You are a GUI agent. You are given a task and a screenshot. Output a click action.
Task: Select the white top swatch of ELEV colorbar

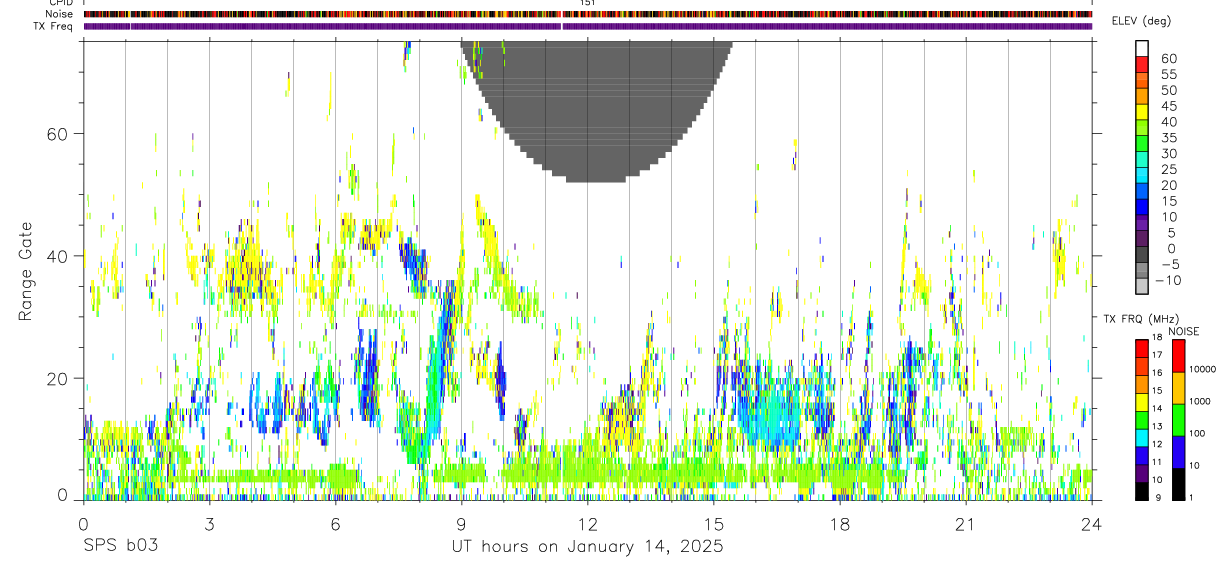point(1144,49)
